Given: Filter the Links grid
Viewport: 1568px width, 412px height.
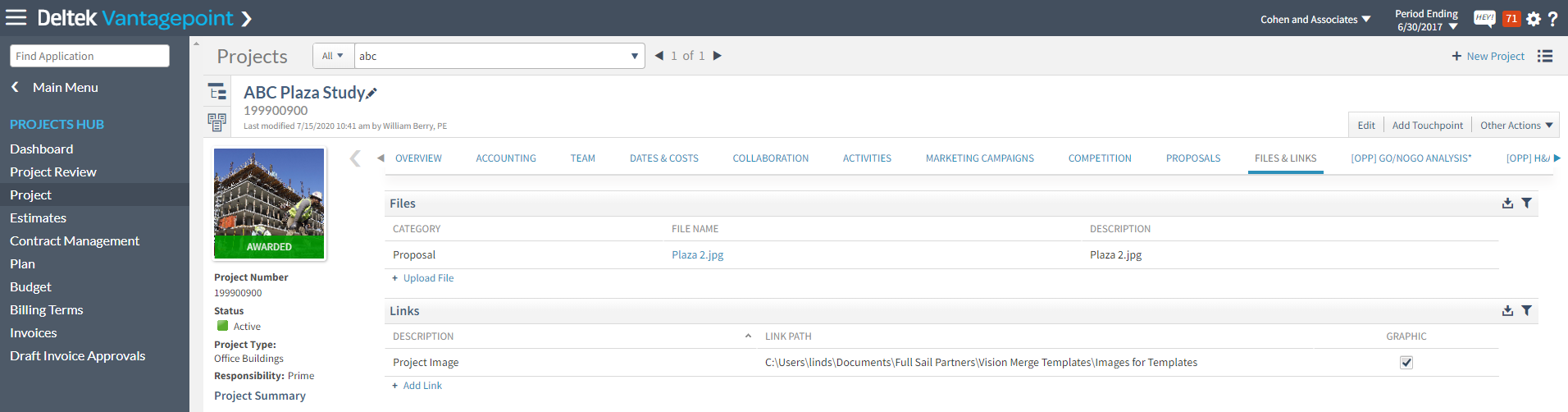Looking at the screenshot, I should [x=1526, y=311].
